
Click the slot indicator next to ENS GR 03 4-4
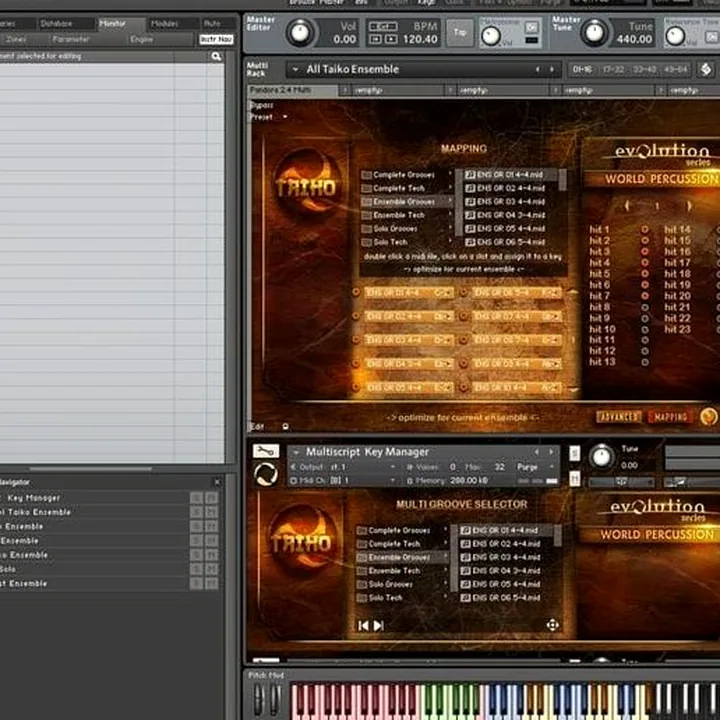pos(355,339)
